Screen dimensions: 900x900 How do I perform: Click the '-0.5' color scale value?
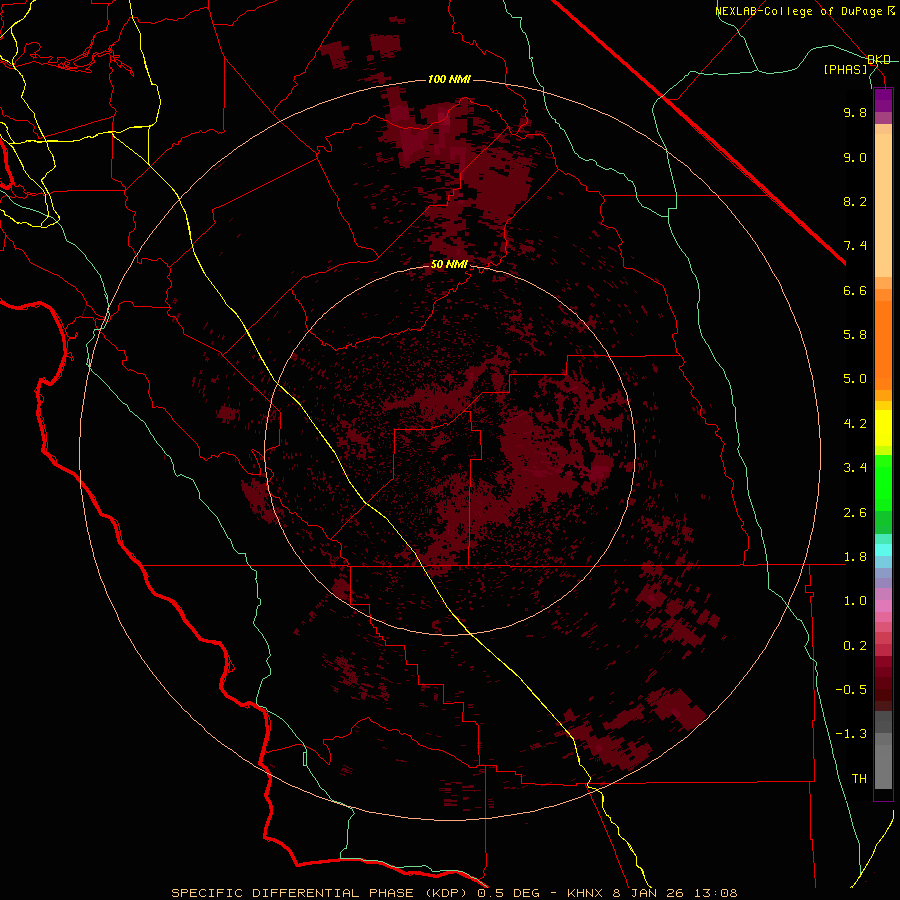(x=851, y=690)
